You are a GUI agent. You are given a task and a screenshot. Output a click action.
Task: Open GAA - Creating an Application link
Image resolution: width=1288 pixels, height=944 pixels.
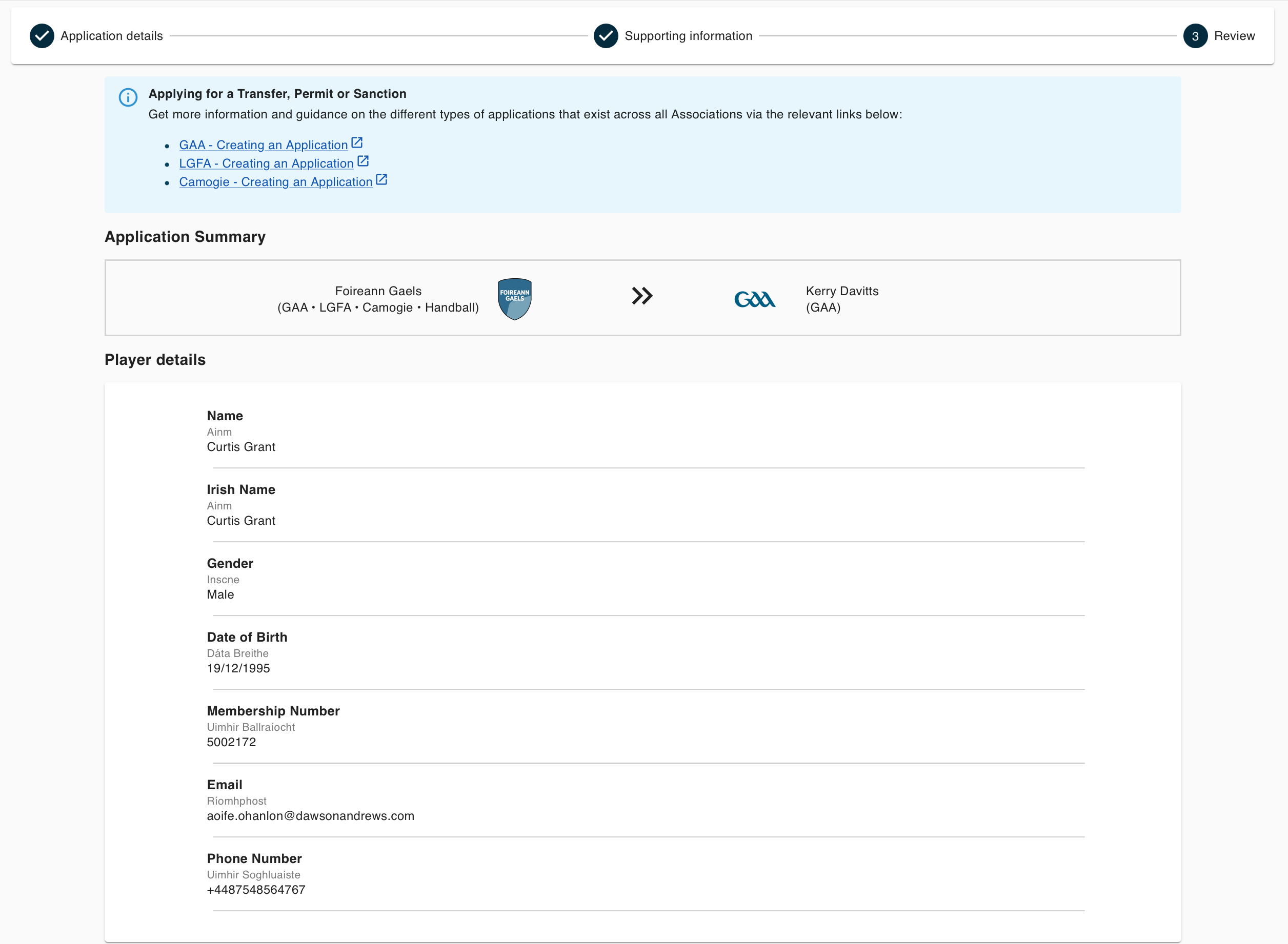[264, 145]
